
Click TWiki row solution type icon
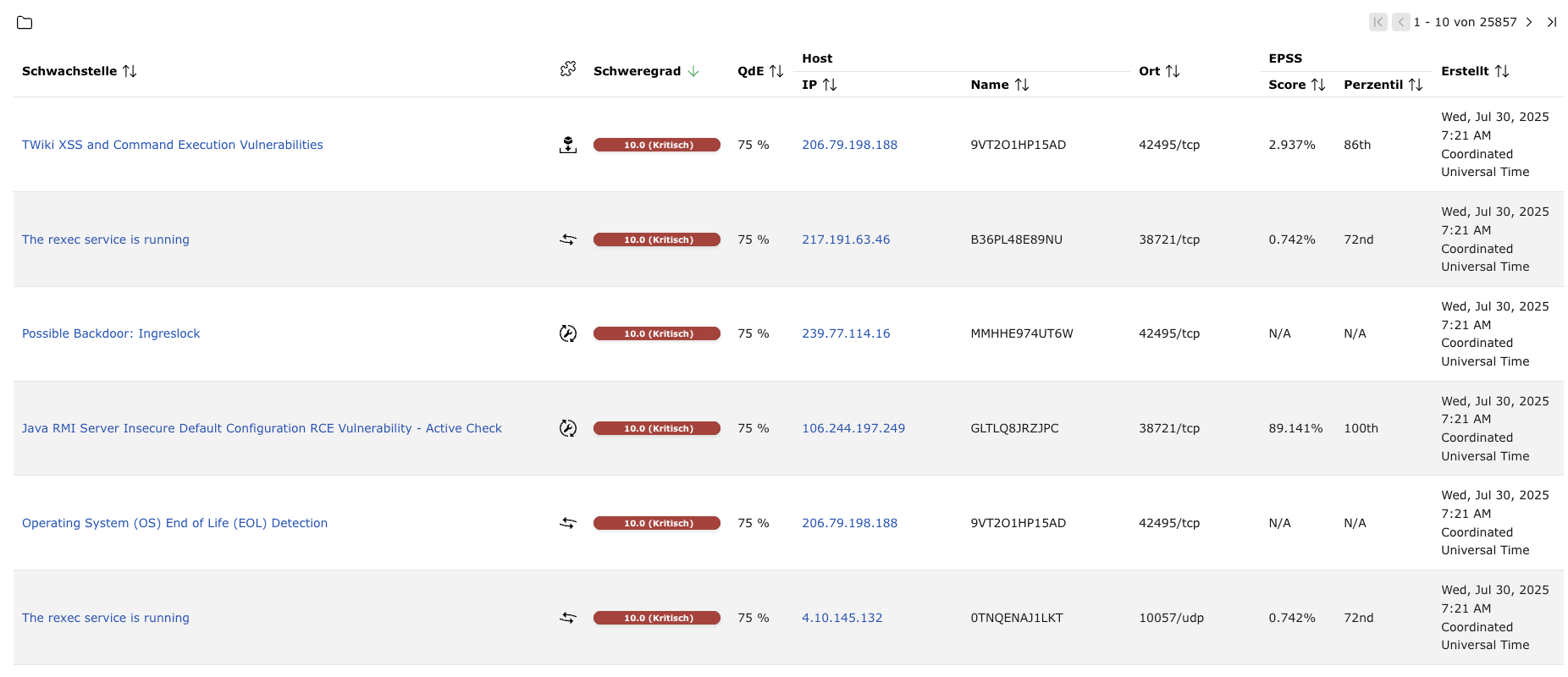[x=568, y=146]
